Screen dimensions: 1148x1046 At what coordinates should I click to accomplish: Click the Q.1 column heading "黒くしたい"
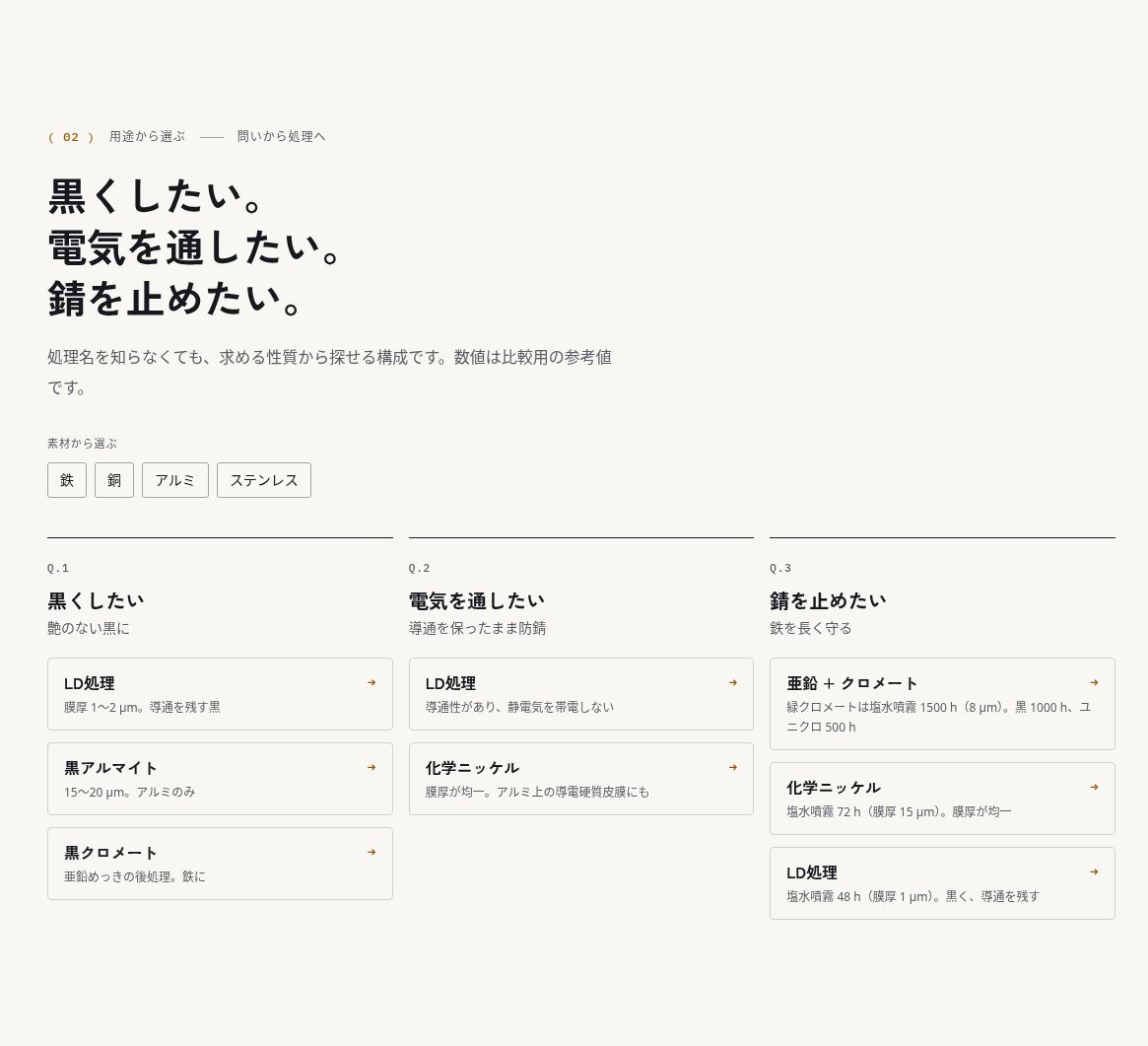point(96,601)
